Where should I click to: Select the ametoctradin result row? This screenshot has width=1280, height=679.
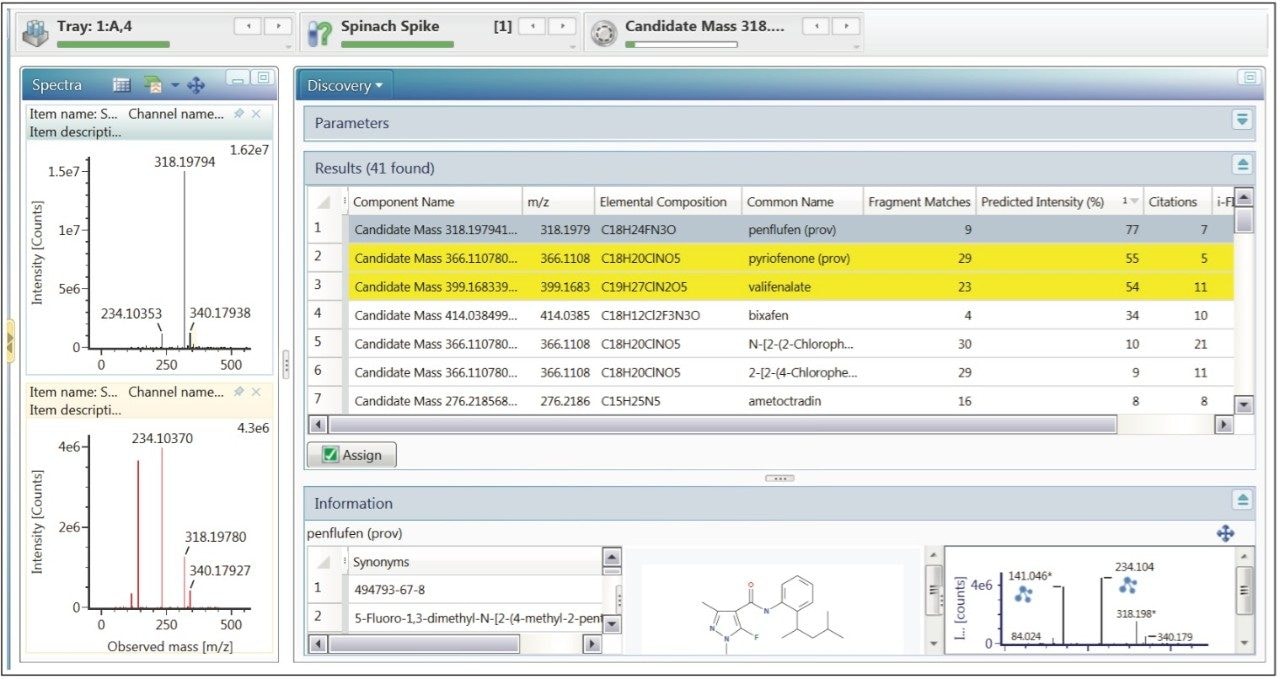(x=770, y=401)
